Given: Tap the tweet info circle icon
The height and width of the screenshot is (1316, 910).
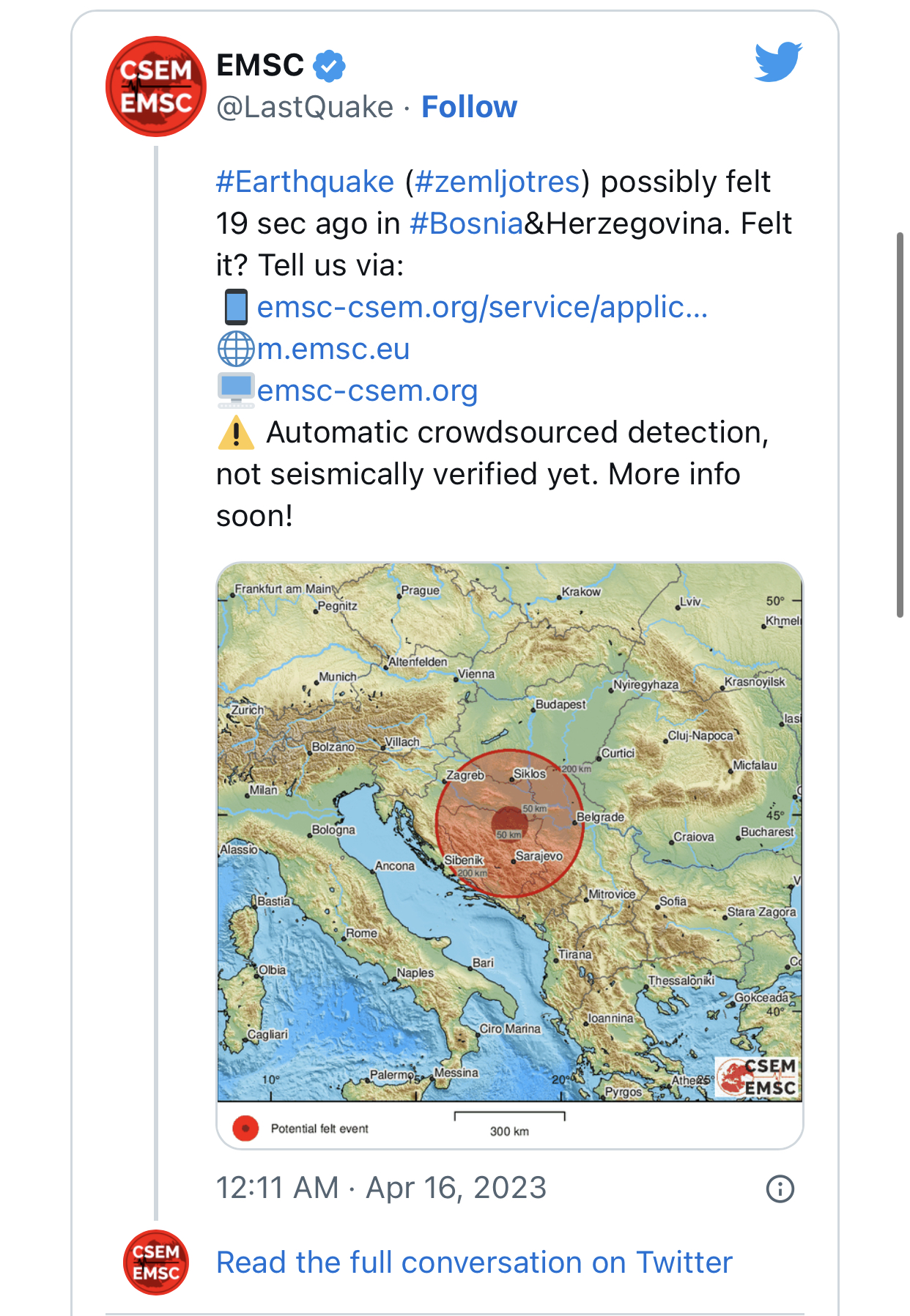Looking at the screenshot, I should tap(780, 1189).
